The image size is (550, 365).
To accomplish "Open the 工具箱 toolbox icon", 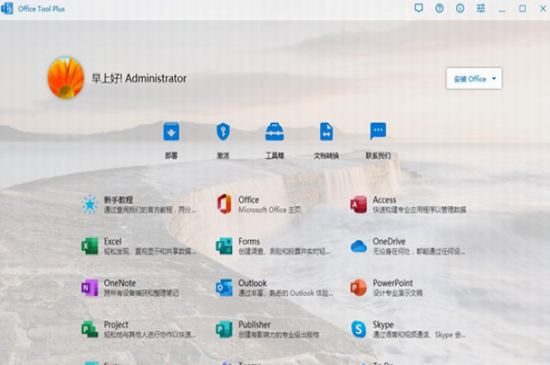I will pos(274,132).
